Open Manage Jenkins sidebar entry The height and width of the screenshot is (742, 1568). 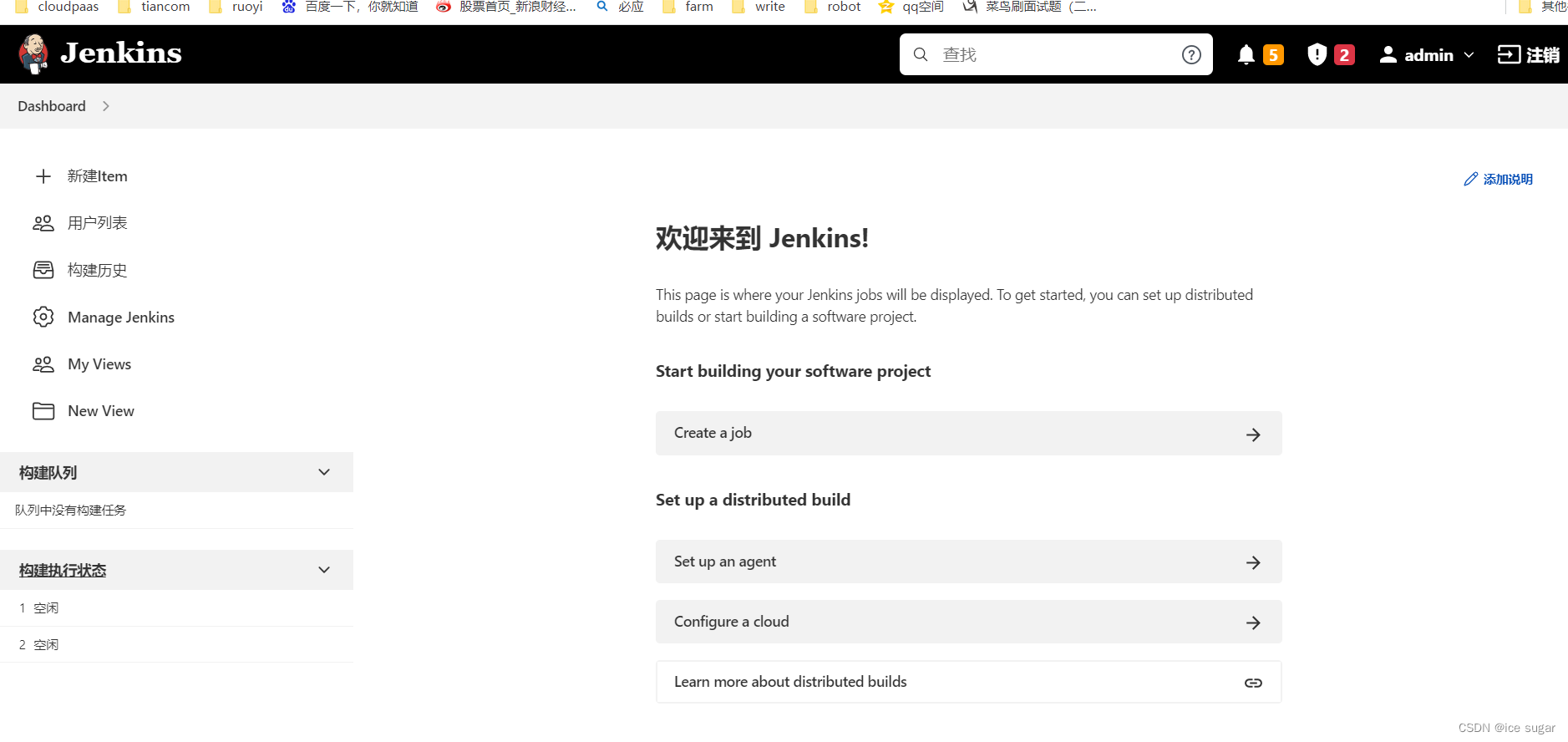121,318
